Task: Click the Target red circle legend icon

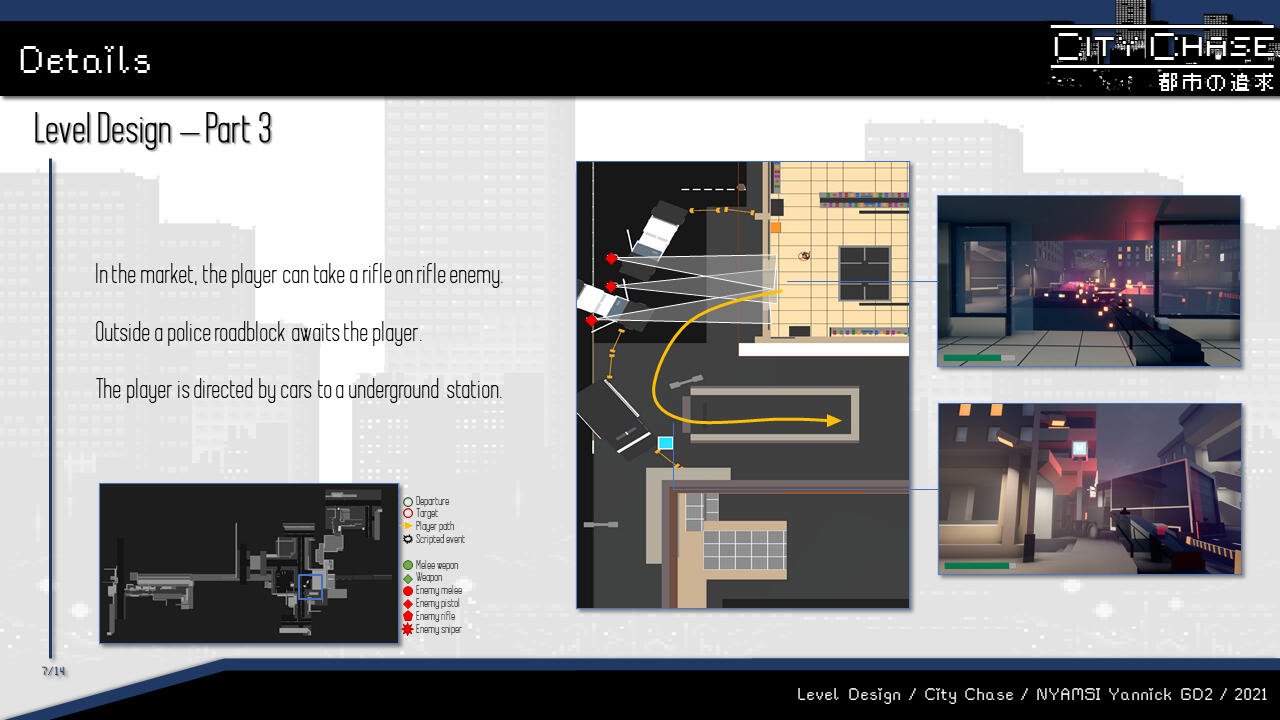Action: point(408,514)
